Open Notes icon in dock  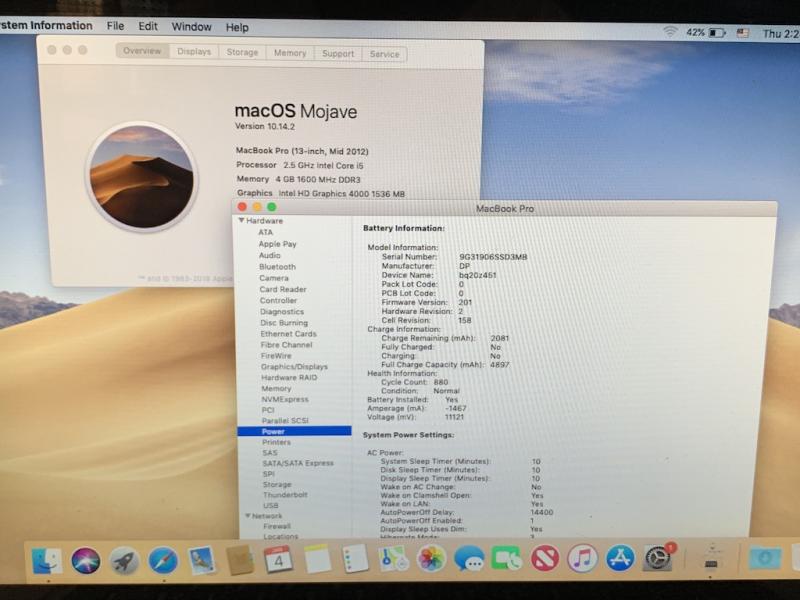tap(317, 559)
